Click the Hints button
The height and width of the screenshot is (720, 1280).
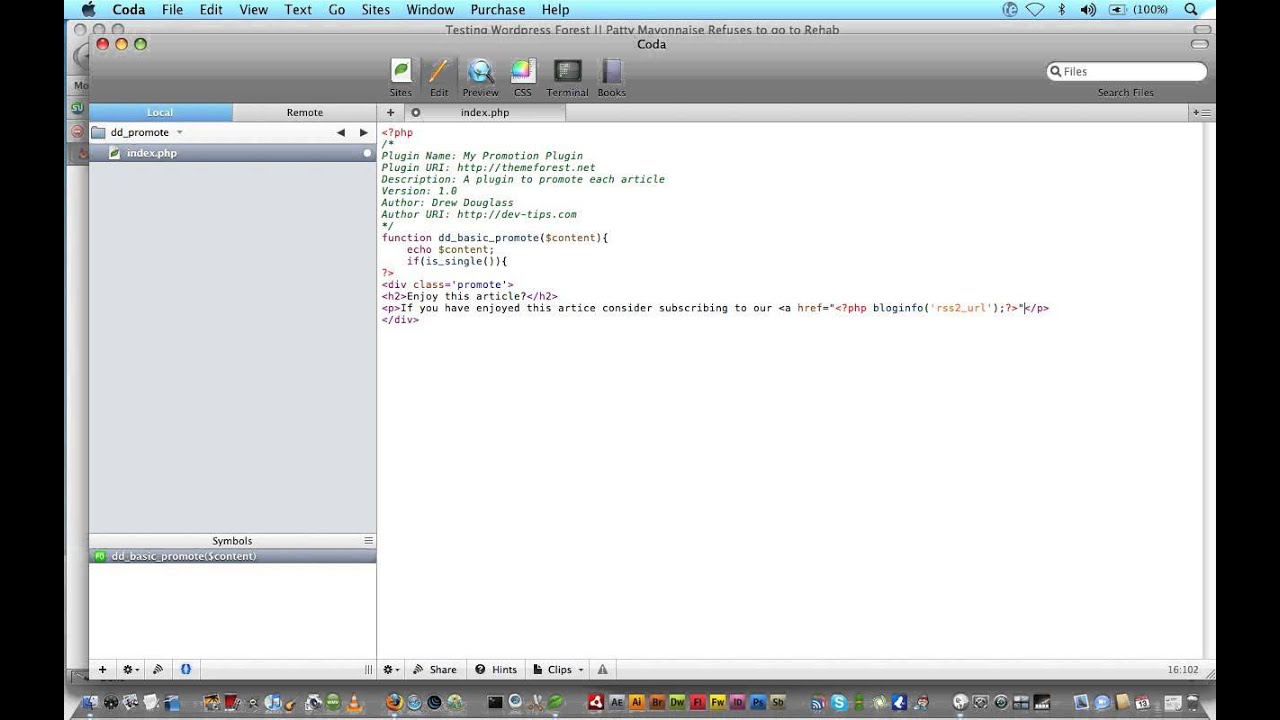click(x=496, y=669)
